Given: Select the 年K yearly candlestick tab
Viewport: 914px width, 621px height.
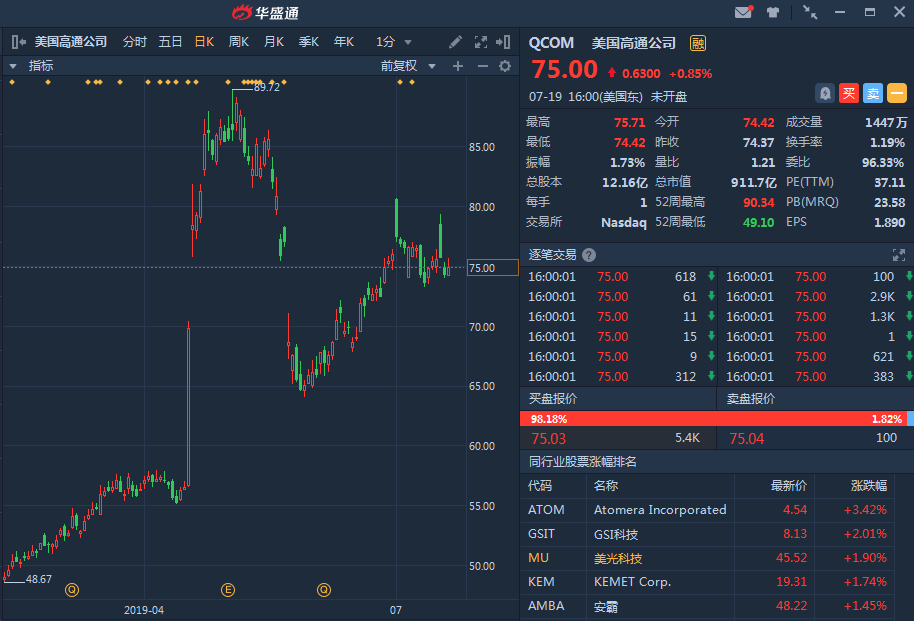Looking at the screenshot, I should click(344, 42).
